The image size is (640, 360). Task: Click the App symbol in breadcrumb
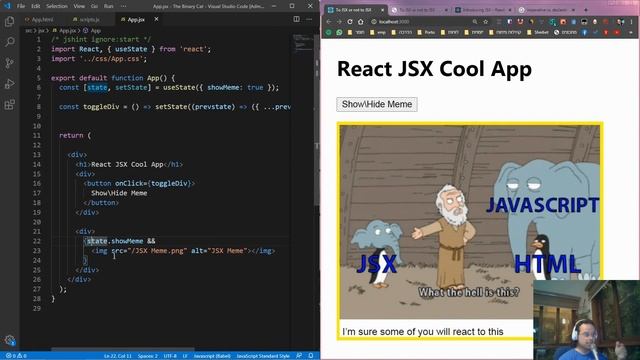(92, 31)
